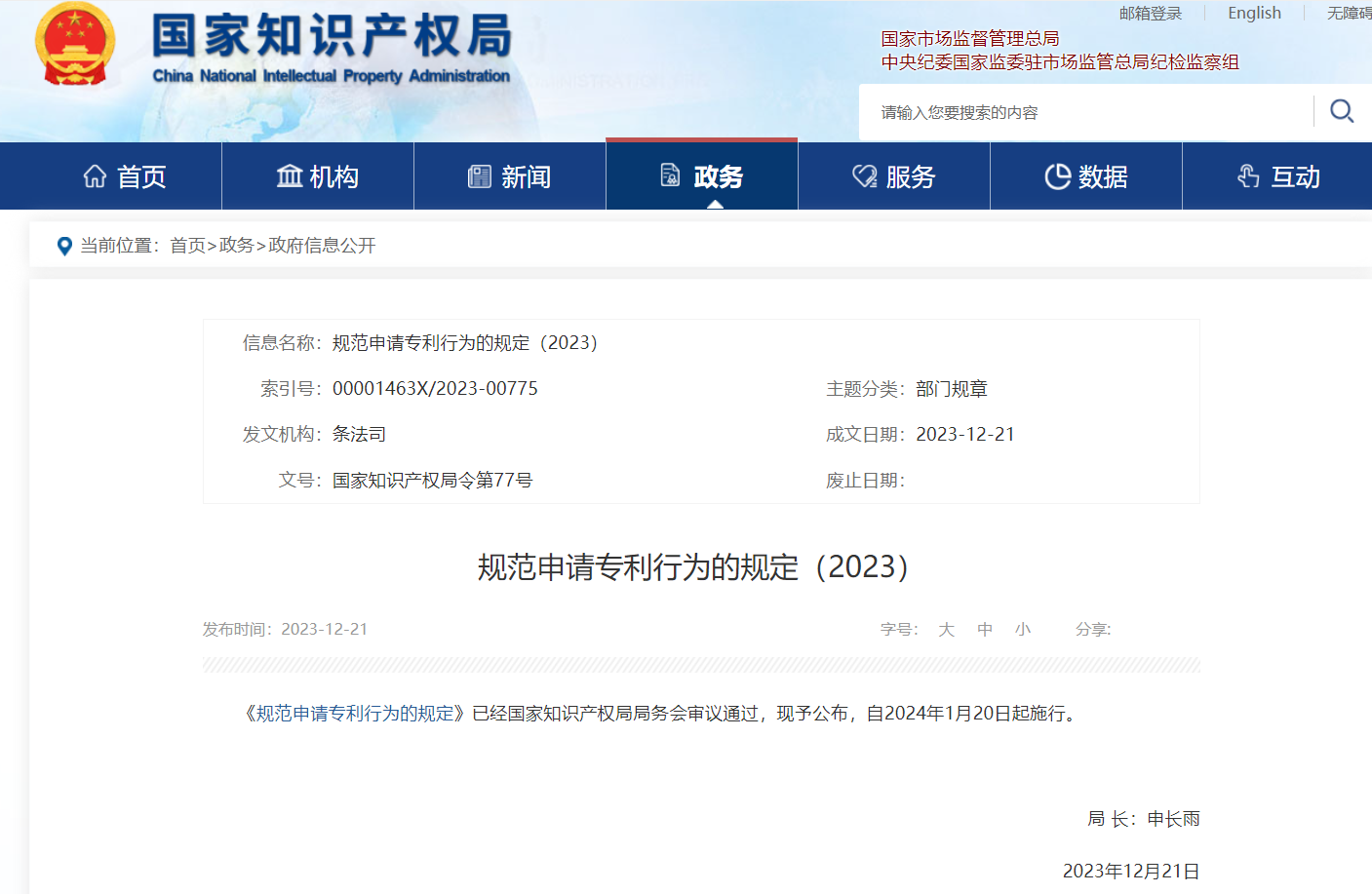Click the magnifier search icon

click(1342, 111)
